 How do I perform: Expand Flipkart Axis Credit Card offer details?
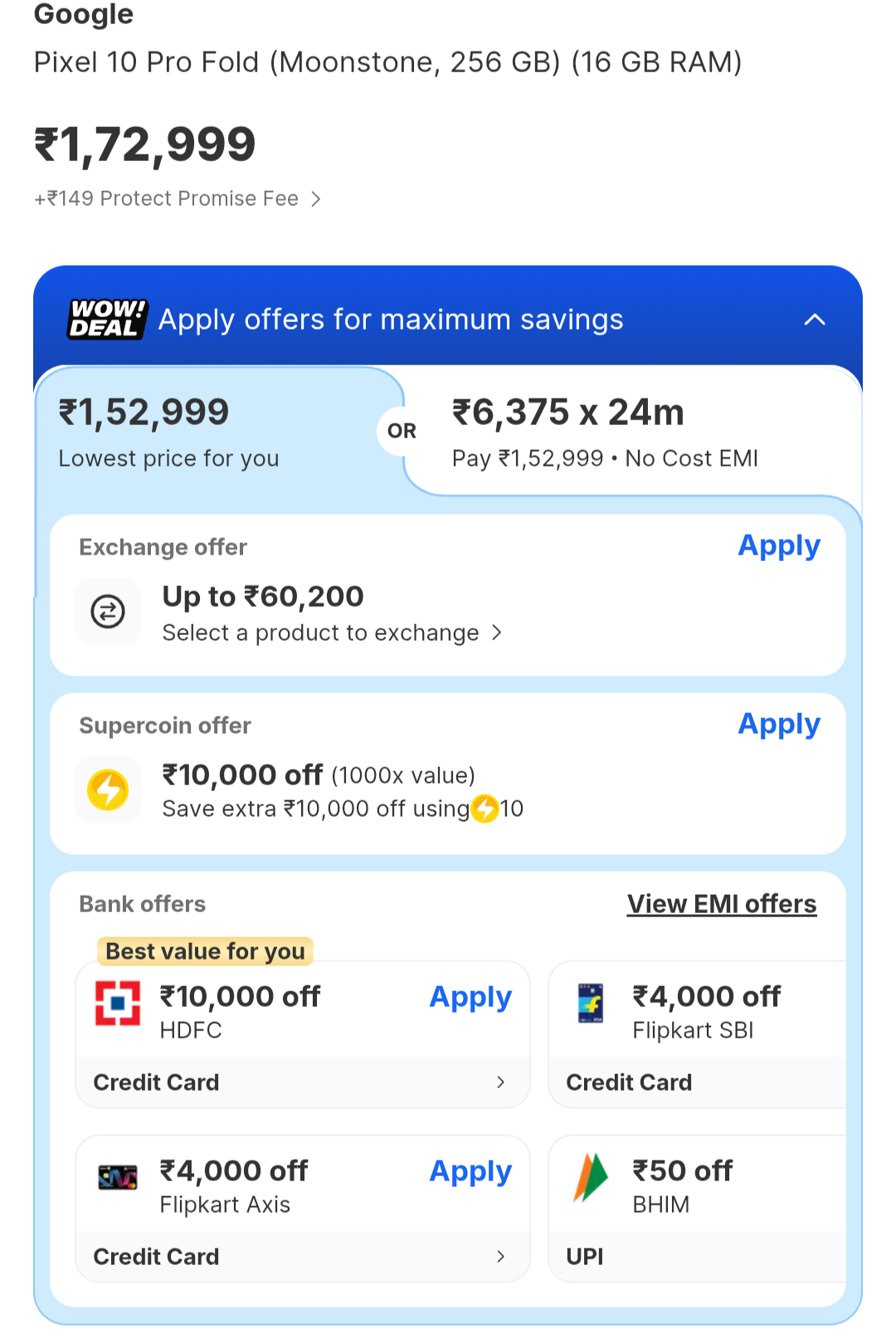(x=500, y=1256)
